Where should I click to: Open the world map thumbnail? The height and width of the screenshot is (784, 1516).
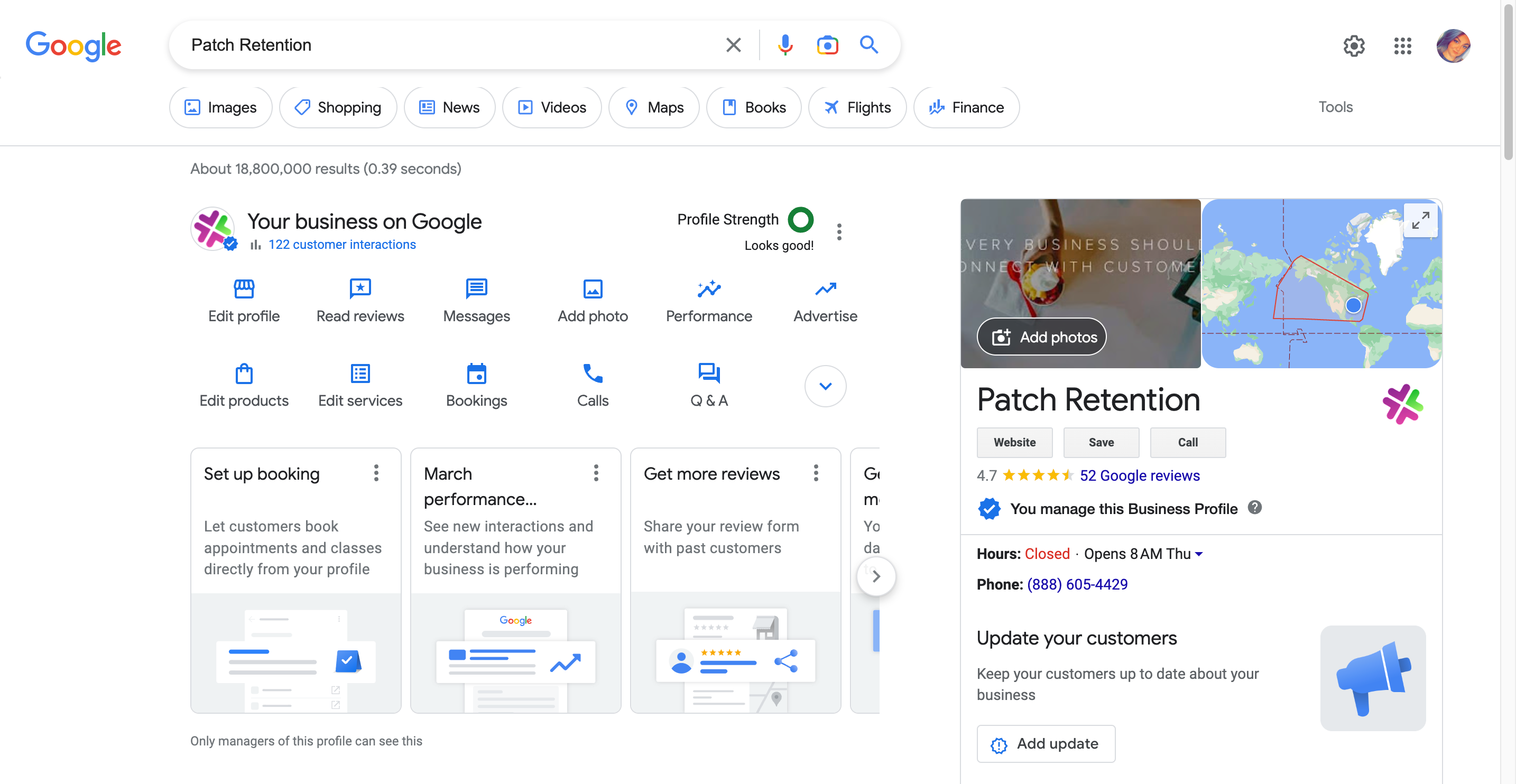click(1321, 284)
